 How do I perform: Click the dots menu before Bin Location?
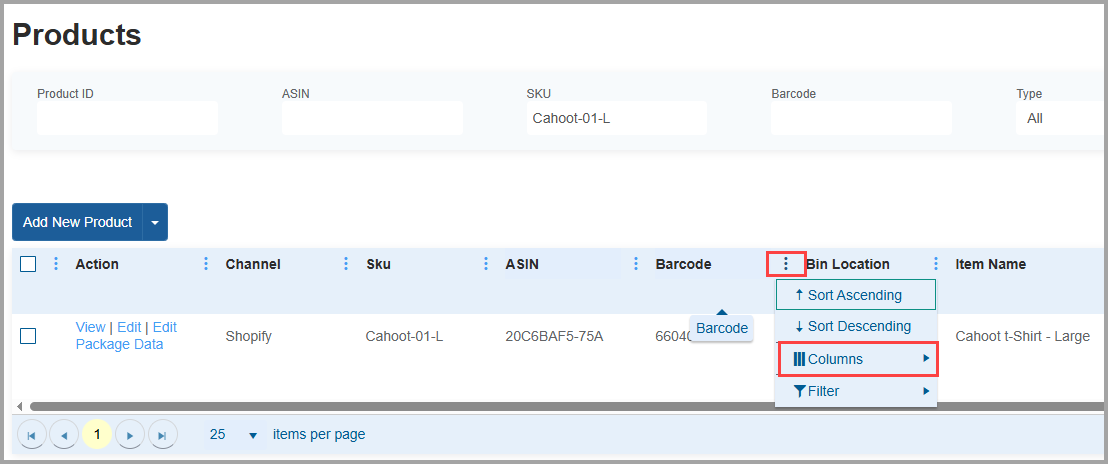click(786, 264)
